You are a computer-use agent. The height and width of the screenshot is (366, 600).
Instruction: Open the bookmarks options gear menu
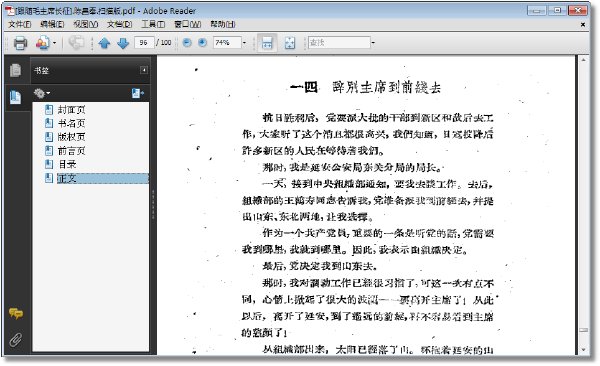point(42,93)
